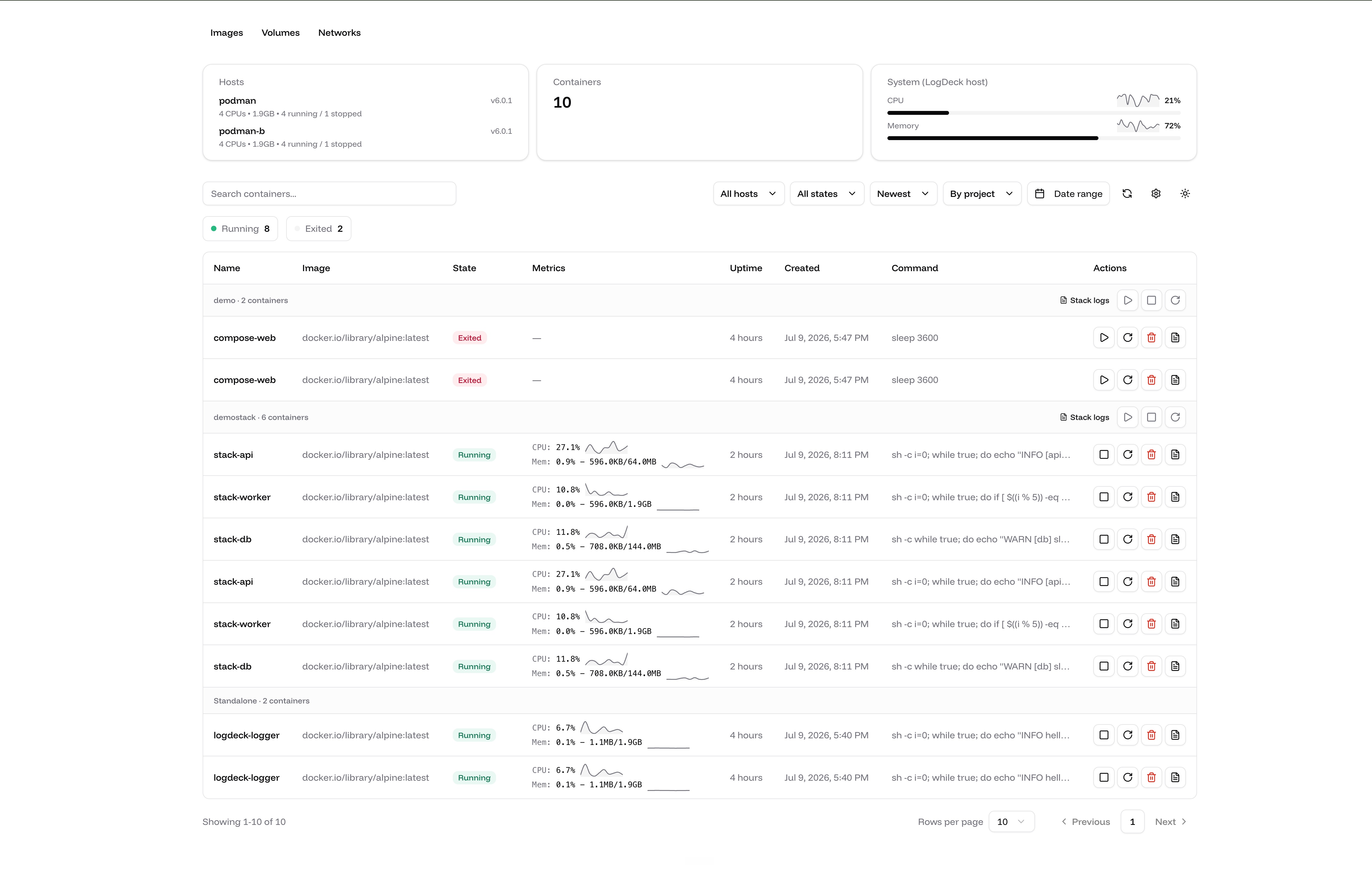Restart the first stack-api container
The width and height of the screenshot is (1372, 870).
pyautogui.click(x=1128, y=455)
